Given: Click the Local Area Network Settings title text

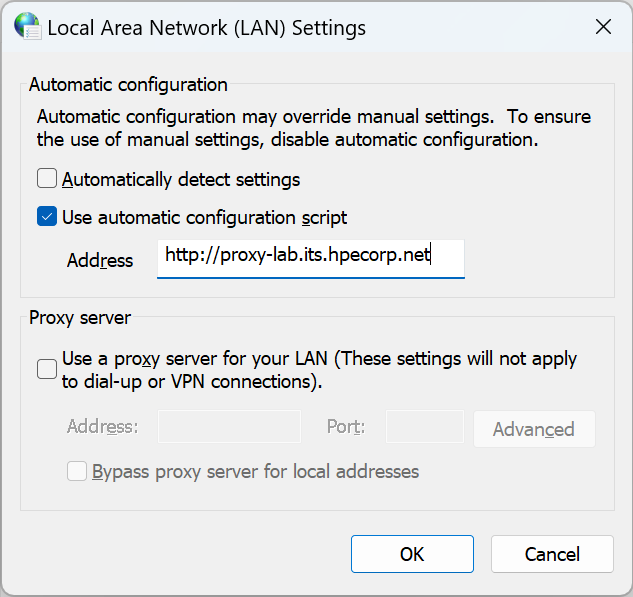Looking at the screenshot, I should 206,28.
